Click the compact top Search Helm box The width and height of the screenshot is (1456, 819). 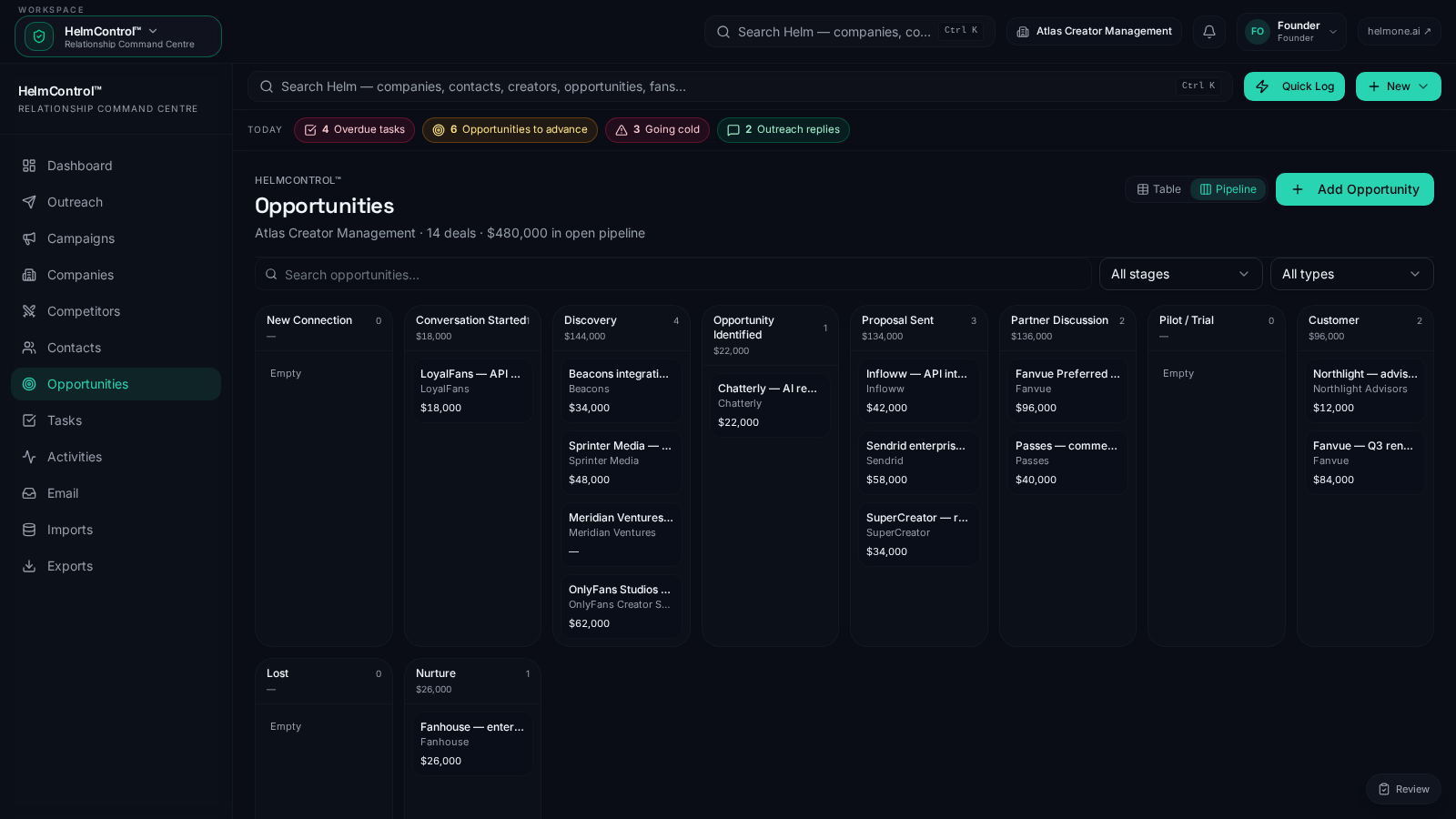(x=849, y=32)
